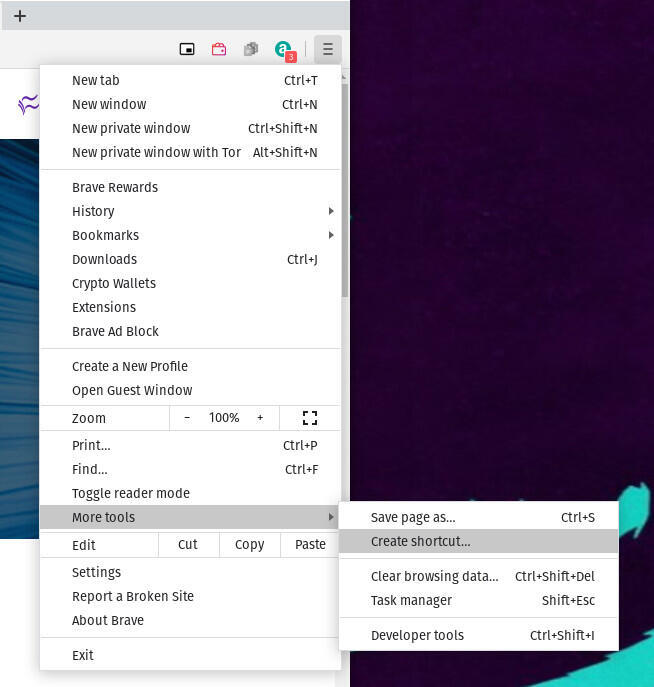Open Downloads from the menu
Viewport: 654px width, 687px height.
click(x=190, y=259)
